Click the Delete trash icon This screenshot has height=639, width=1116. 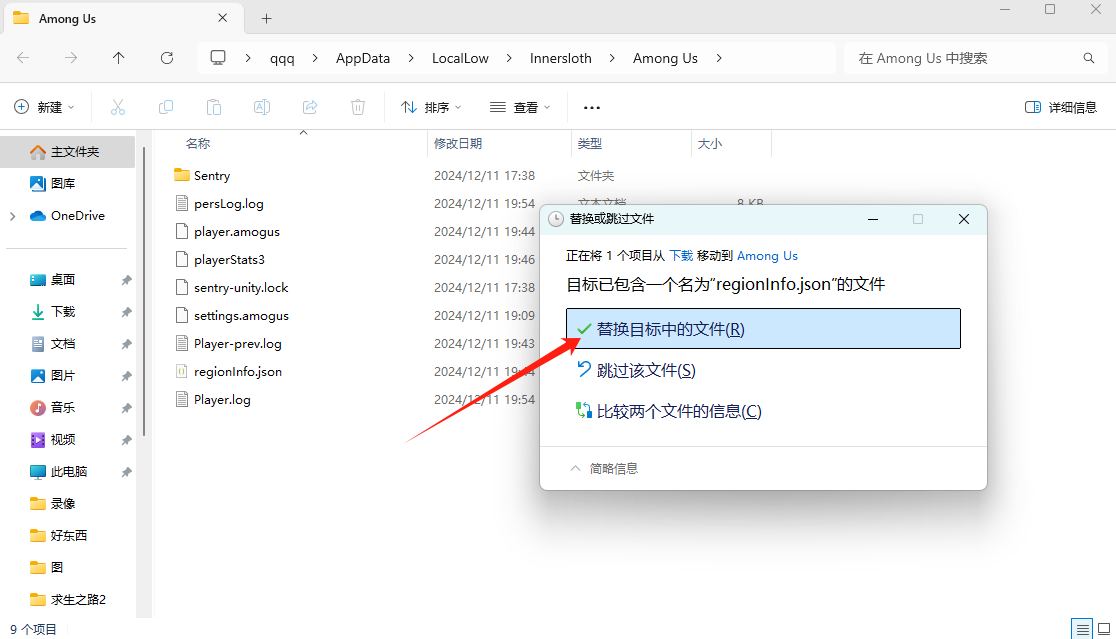point(358,107)
